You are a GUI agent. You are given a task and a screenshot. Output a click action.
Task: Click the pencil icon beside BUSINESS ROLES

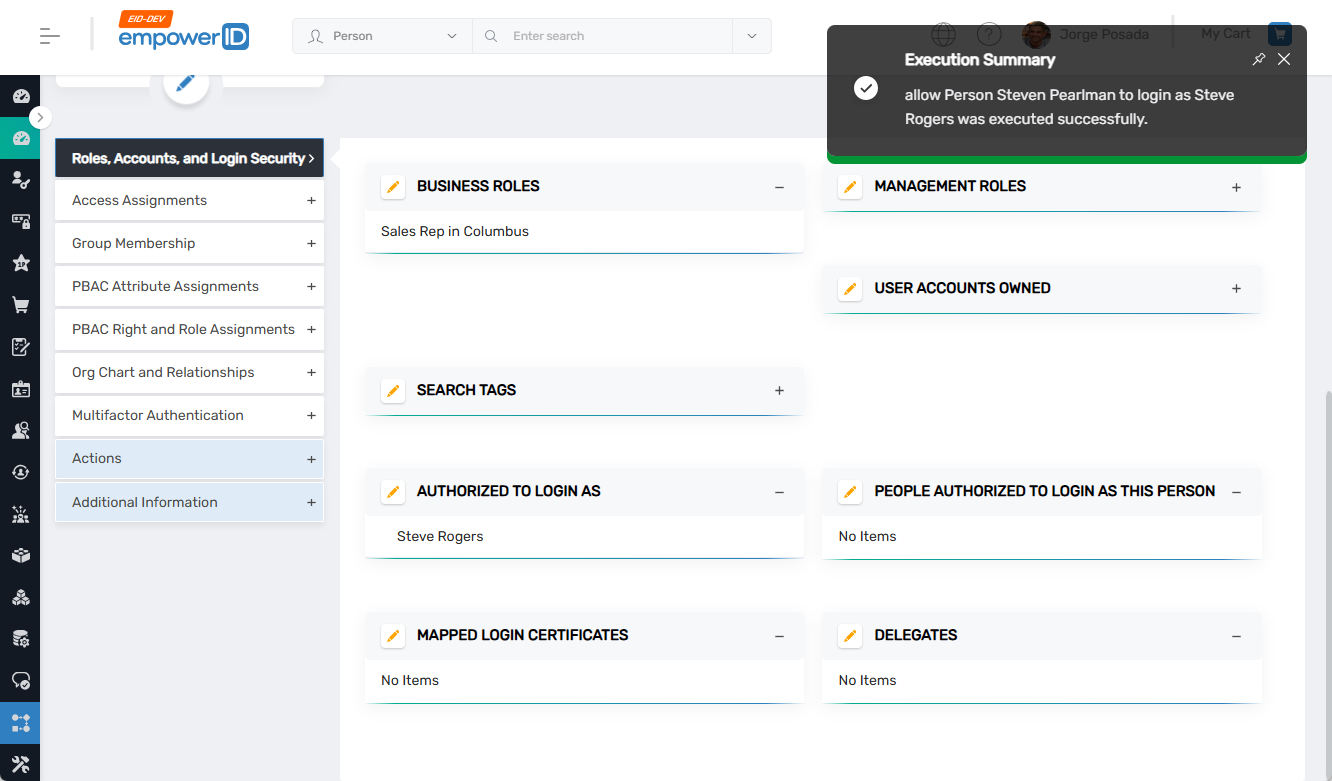(x=393, y=187)
